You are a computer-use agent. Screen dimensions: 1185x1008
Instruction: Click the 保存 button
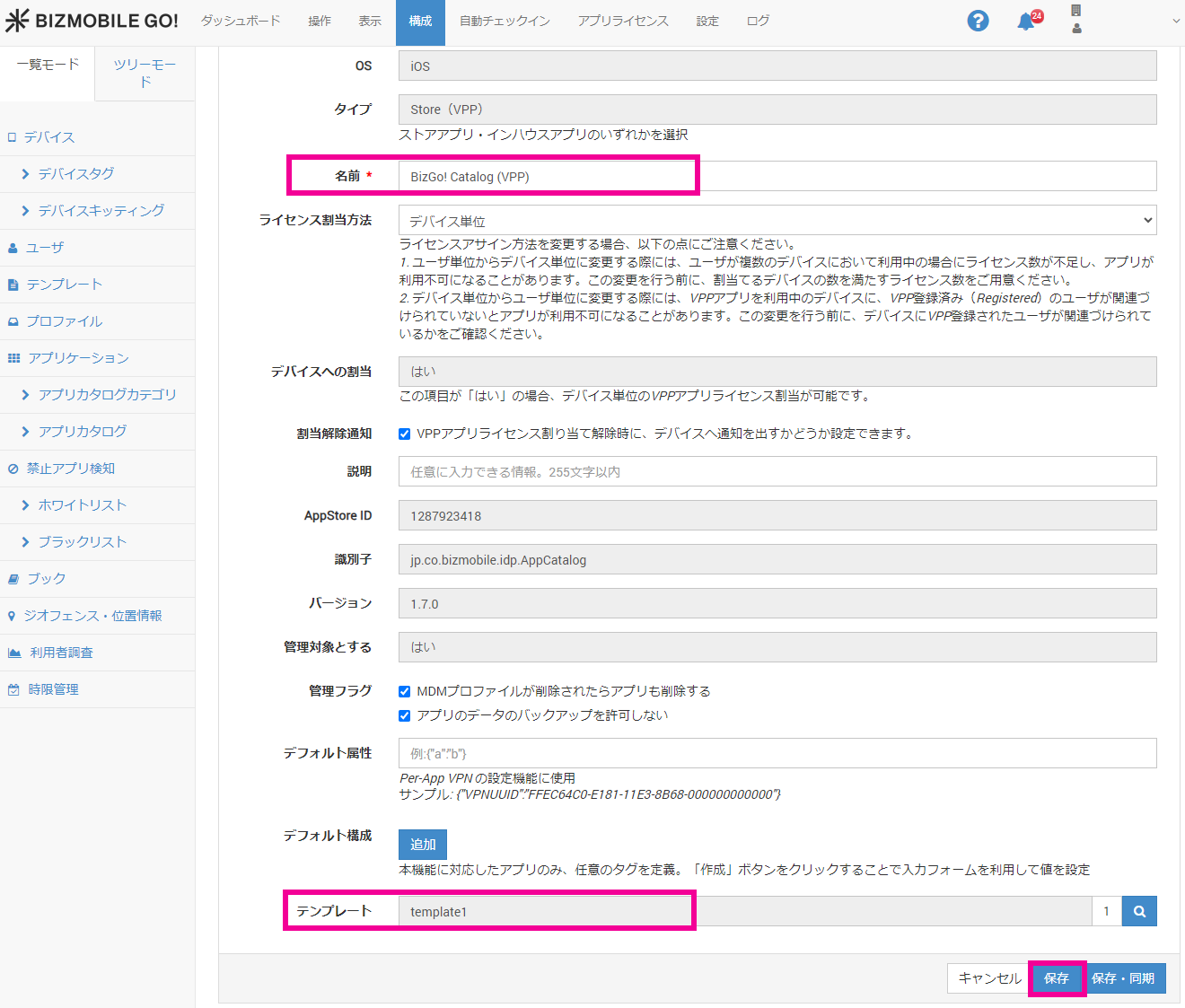point(1056,978)
